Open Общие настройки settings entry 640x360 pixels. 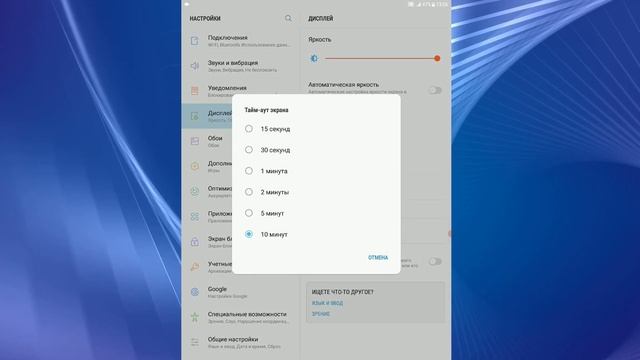[x=241, y=342]
